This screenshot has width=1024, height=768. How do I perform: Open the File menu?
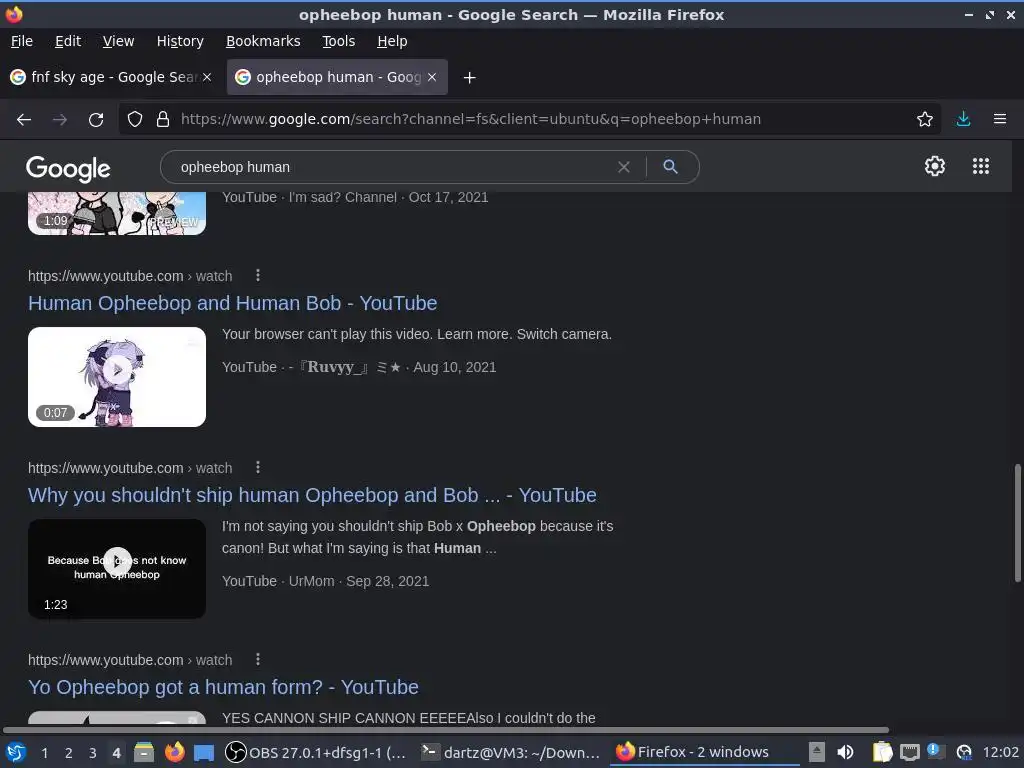(x=22, y=41)
